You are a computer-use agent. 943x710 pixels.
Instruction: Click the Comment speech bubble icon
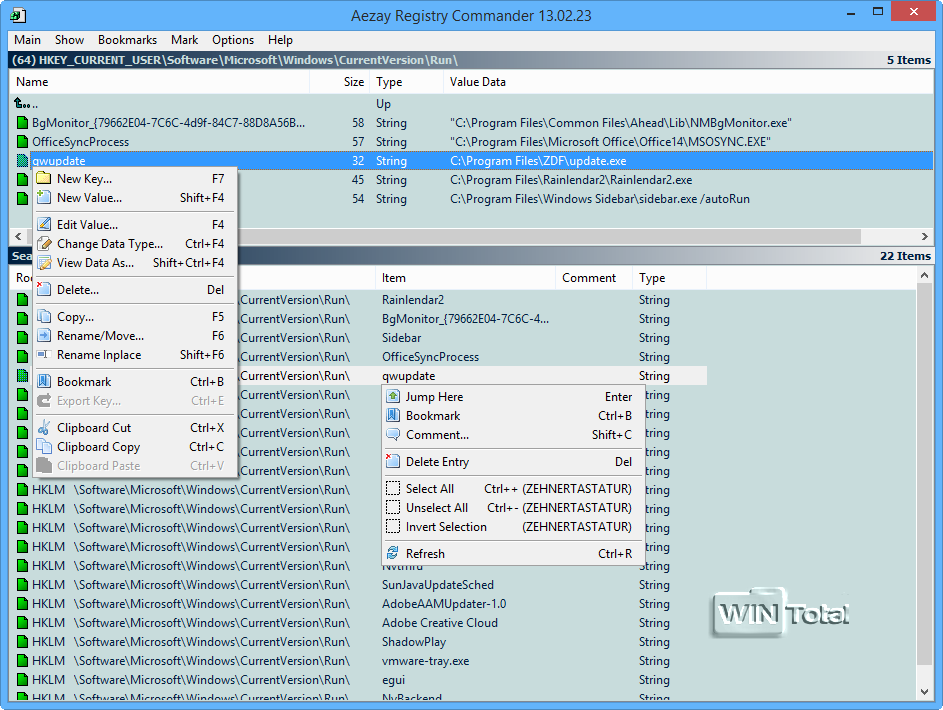[x=393, y=435]
